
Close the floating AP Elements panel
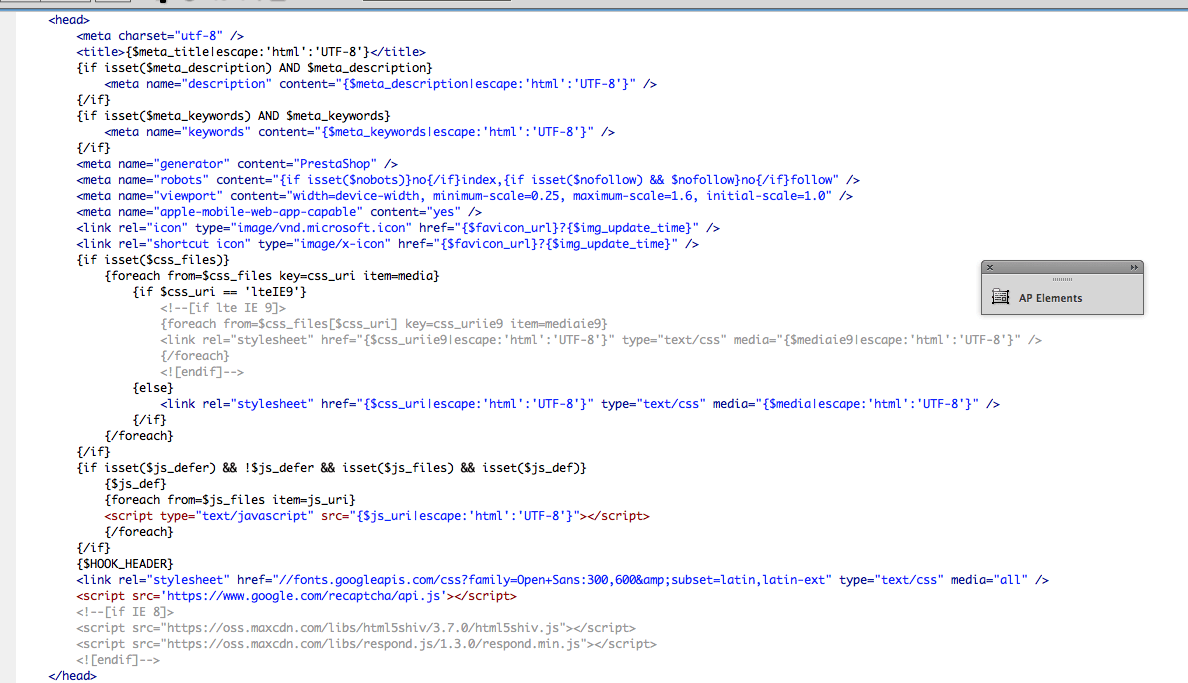click(990, 268)
